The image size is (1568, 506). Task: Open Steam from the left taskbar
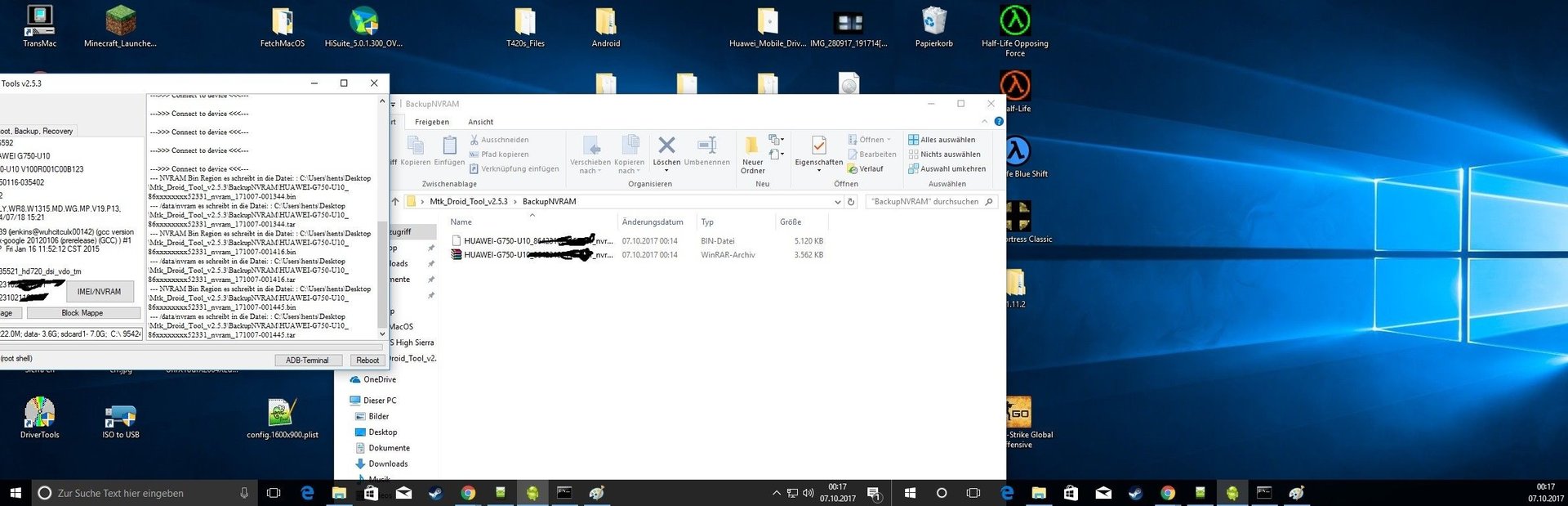coord(435,493)
